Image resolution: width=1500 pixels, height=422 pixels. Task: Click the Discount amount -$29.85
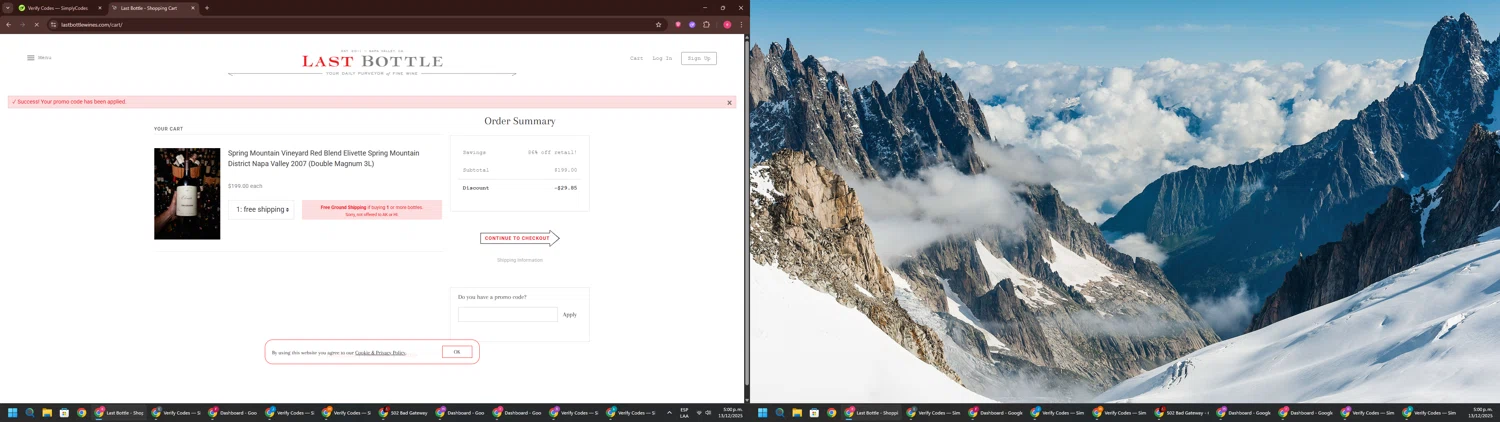click(x=566, y=188)
